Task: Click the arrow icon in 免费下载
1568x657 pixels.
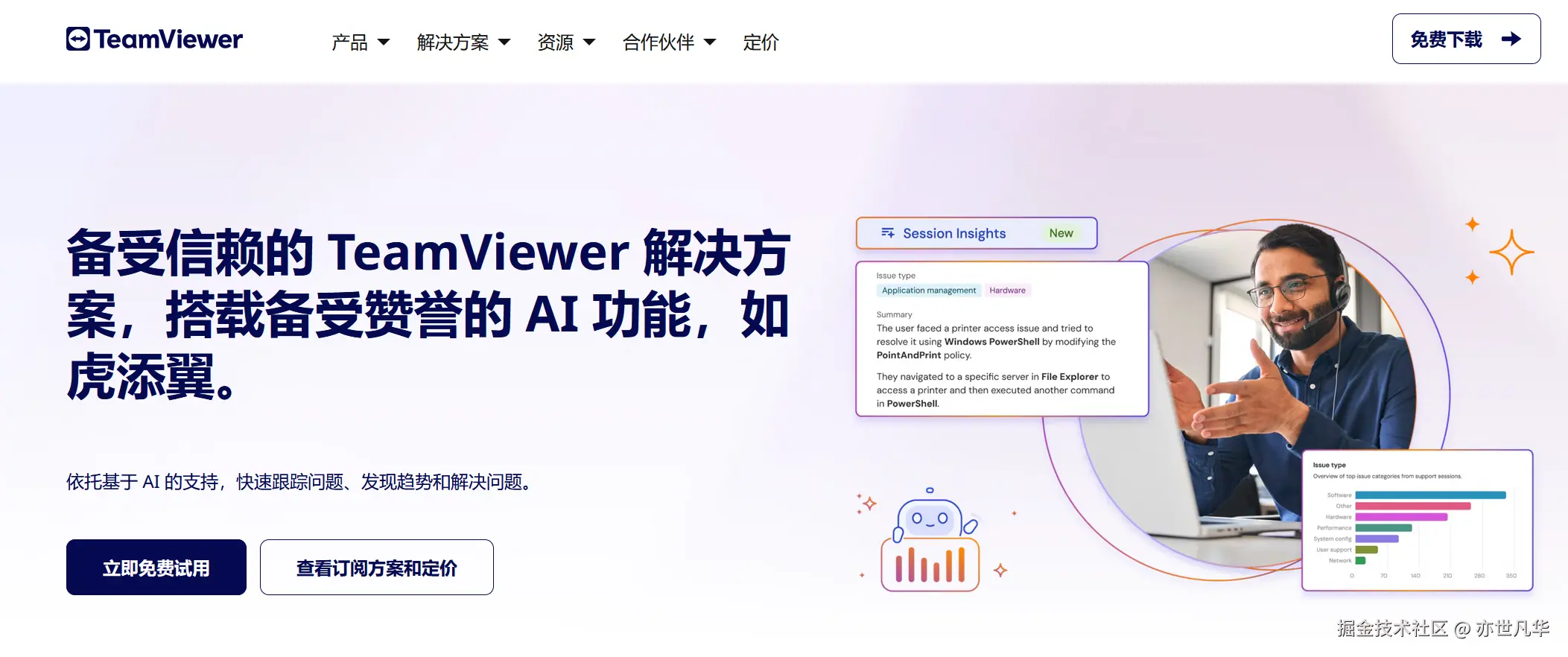Action: [x=1511, y=39]
